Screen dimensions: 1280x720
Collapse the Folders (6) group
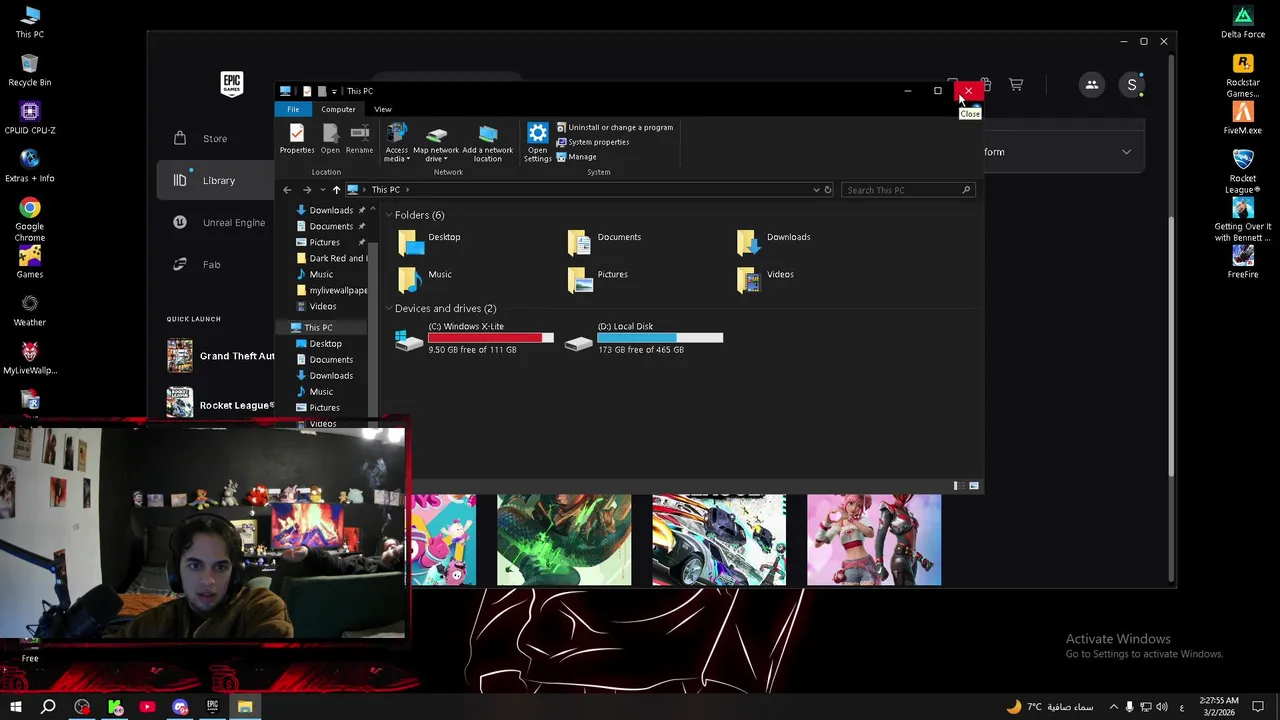pos(389,215)
